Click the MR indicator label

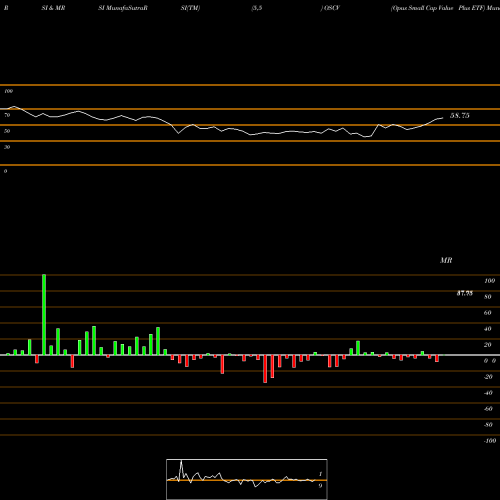(446, 260)
